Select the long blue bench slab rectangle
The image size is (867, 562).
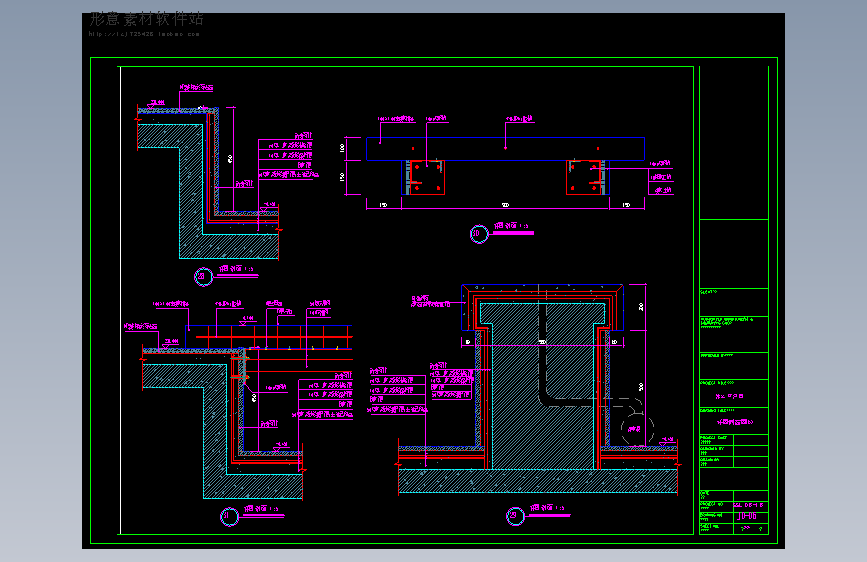click(505, 149)
